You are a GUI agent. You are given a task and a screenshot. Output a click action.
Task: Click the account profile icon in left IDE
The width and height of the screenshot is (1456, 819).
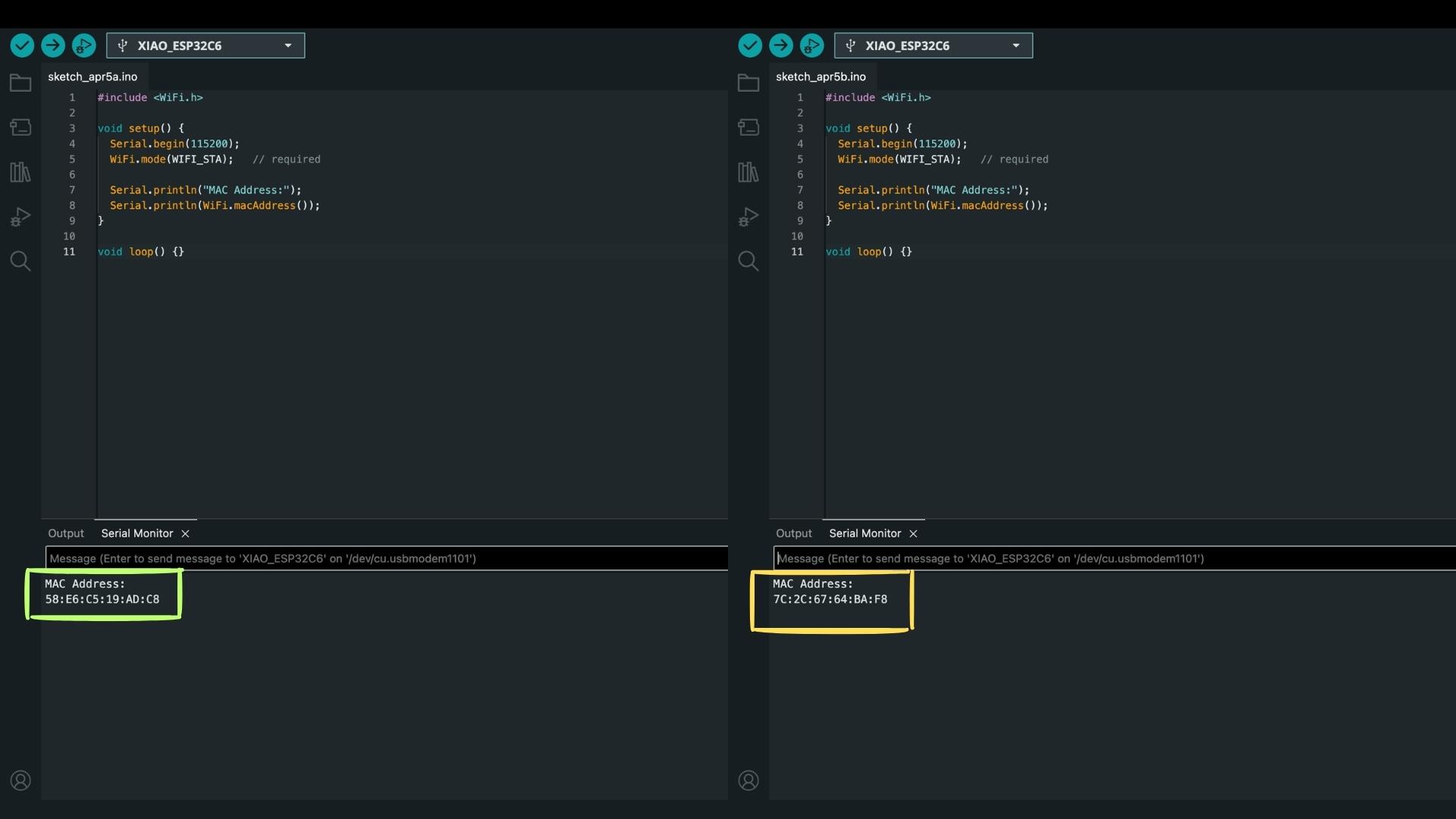coord(20,780)
